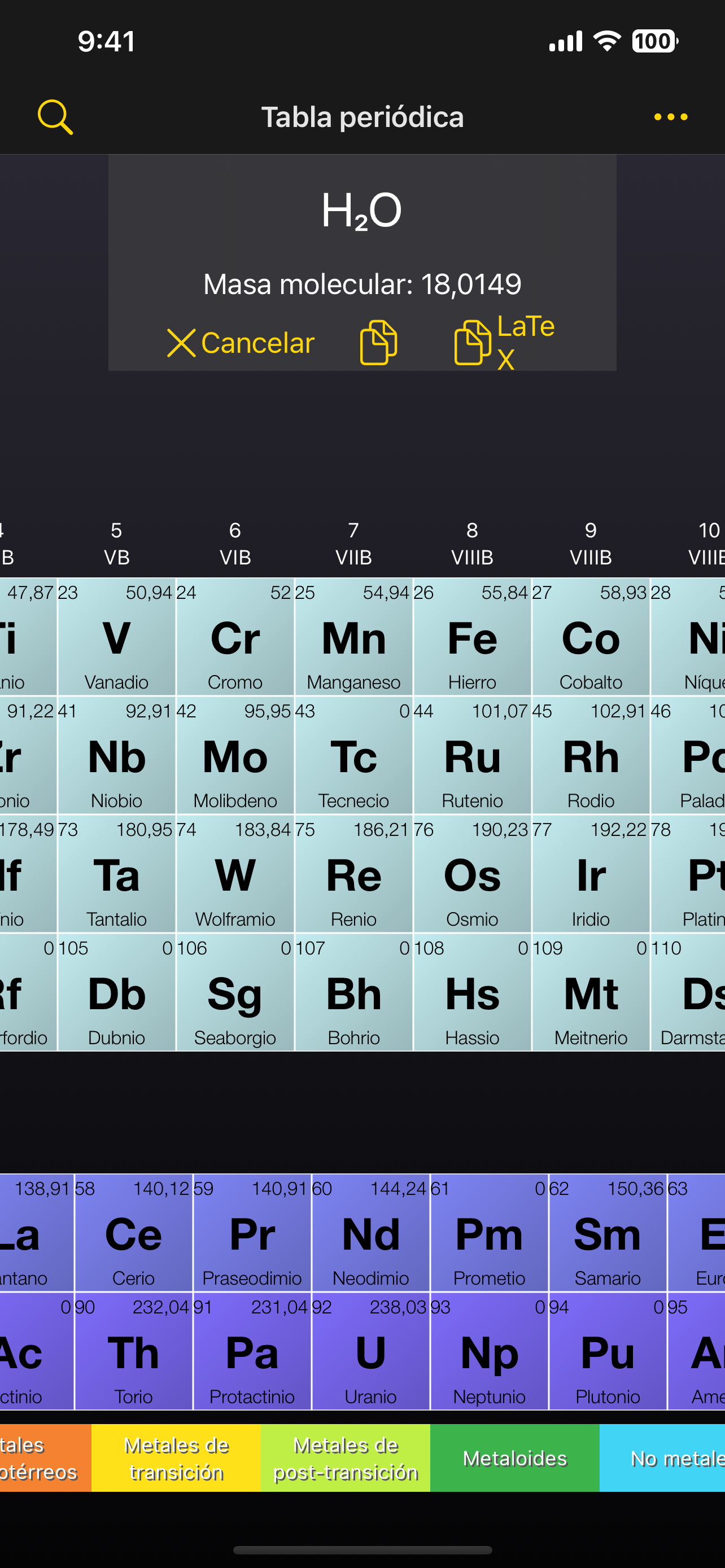Tap the 9:41 clock in status bar
The height and width of the screenshot is (1568, 725).
(107, 41)
